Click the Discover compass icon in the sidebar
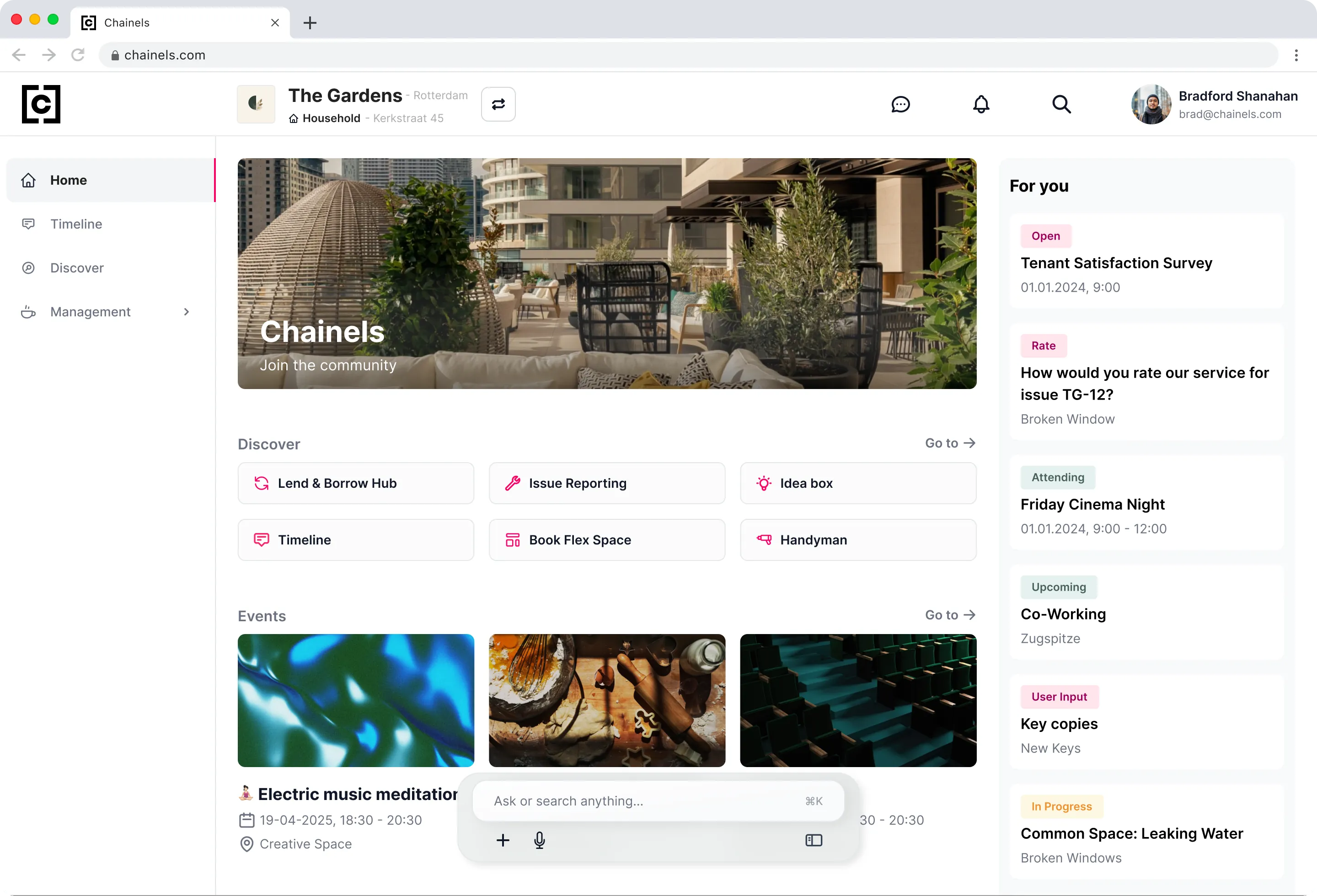The height and width of the screenshot is (896, 1317). pos(28,268)
